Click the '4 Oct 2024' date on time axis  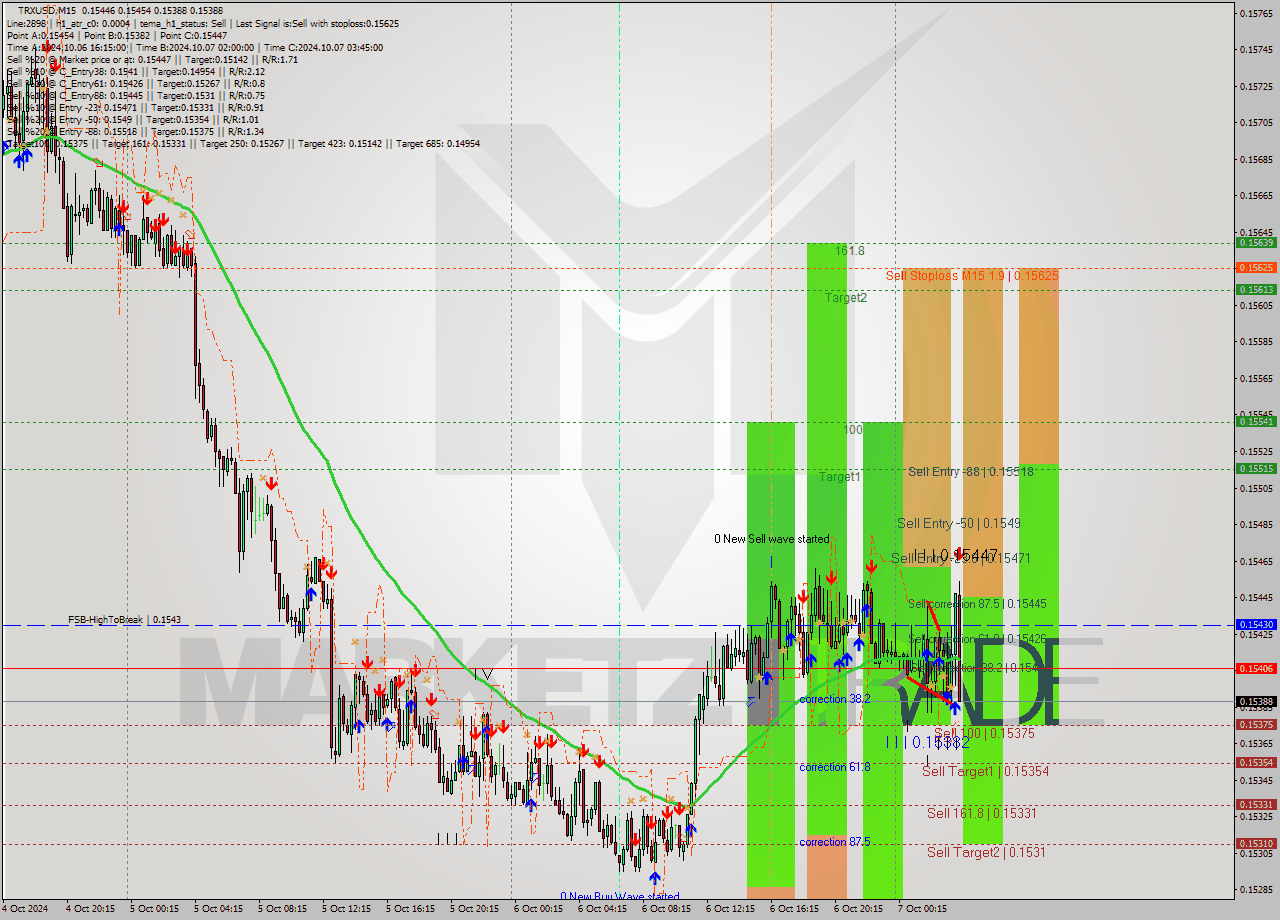coord(24,909)
